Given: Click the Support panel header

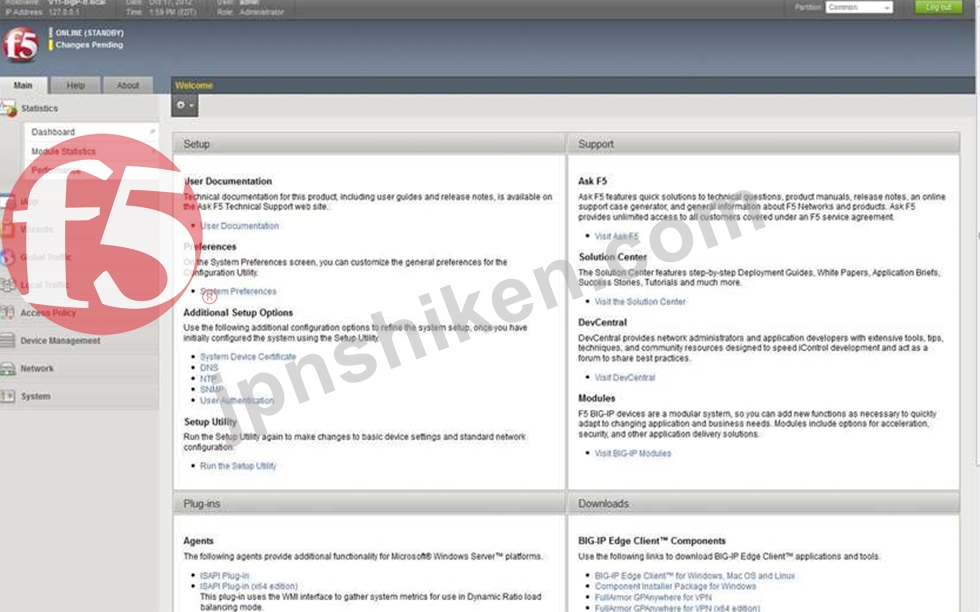Looking at the screenshot, I should click(x=763, y=144).
